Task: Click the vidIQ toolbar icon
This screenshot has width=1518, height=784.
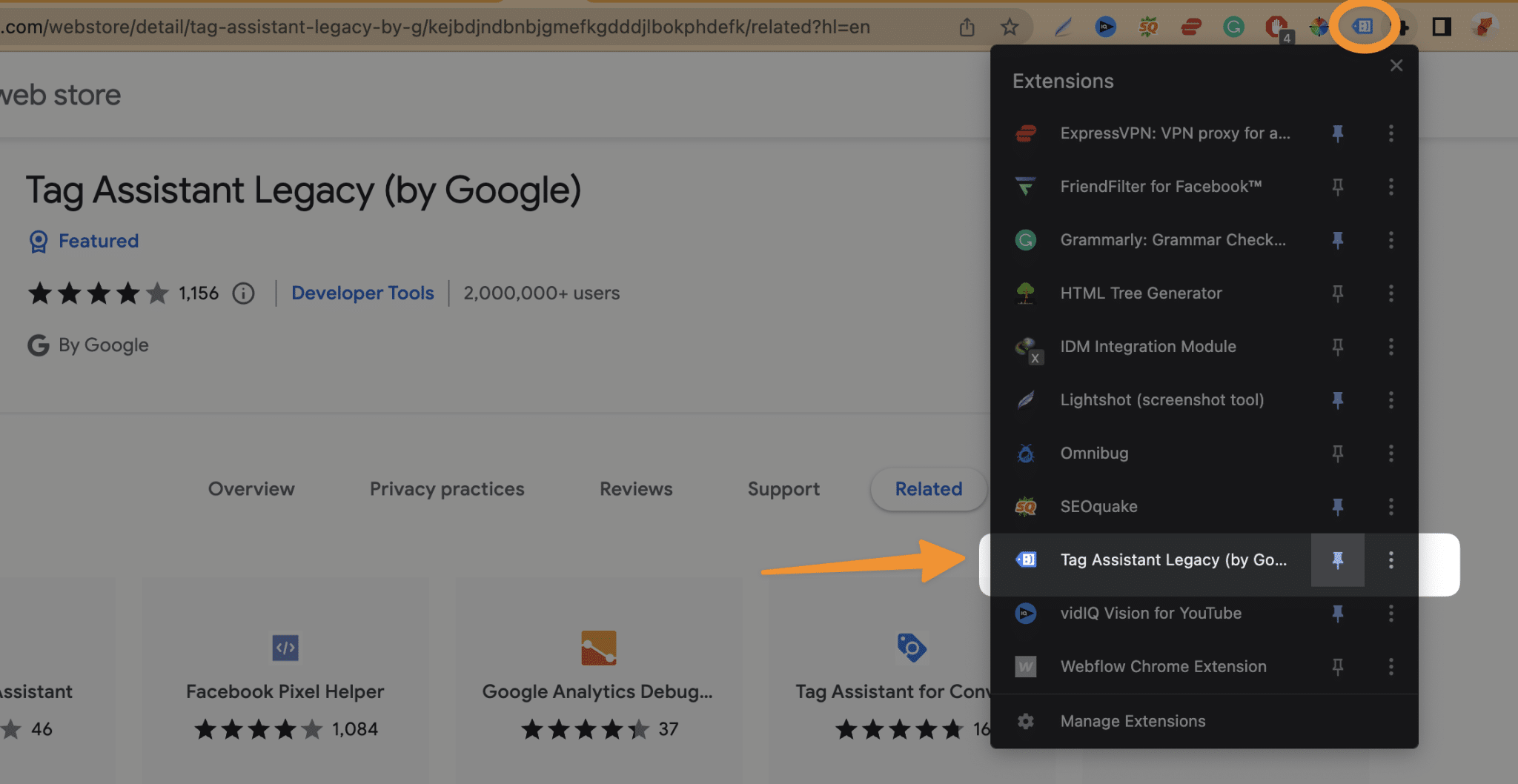Action: coord(1105,27)
